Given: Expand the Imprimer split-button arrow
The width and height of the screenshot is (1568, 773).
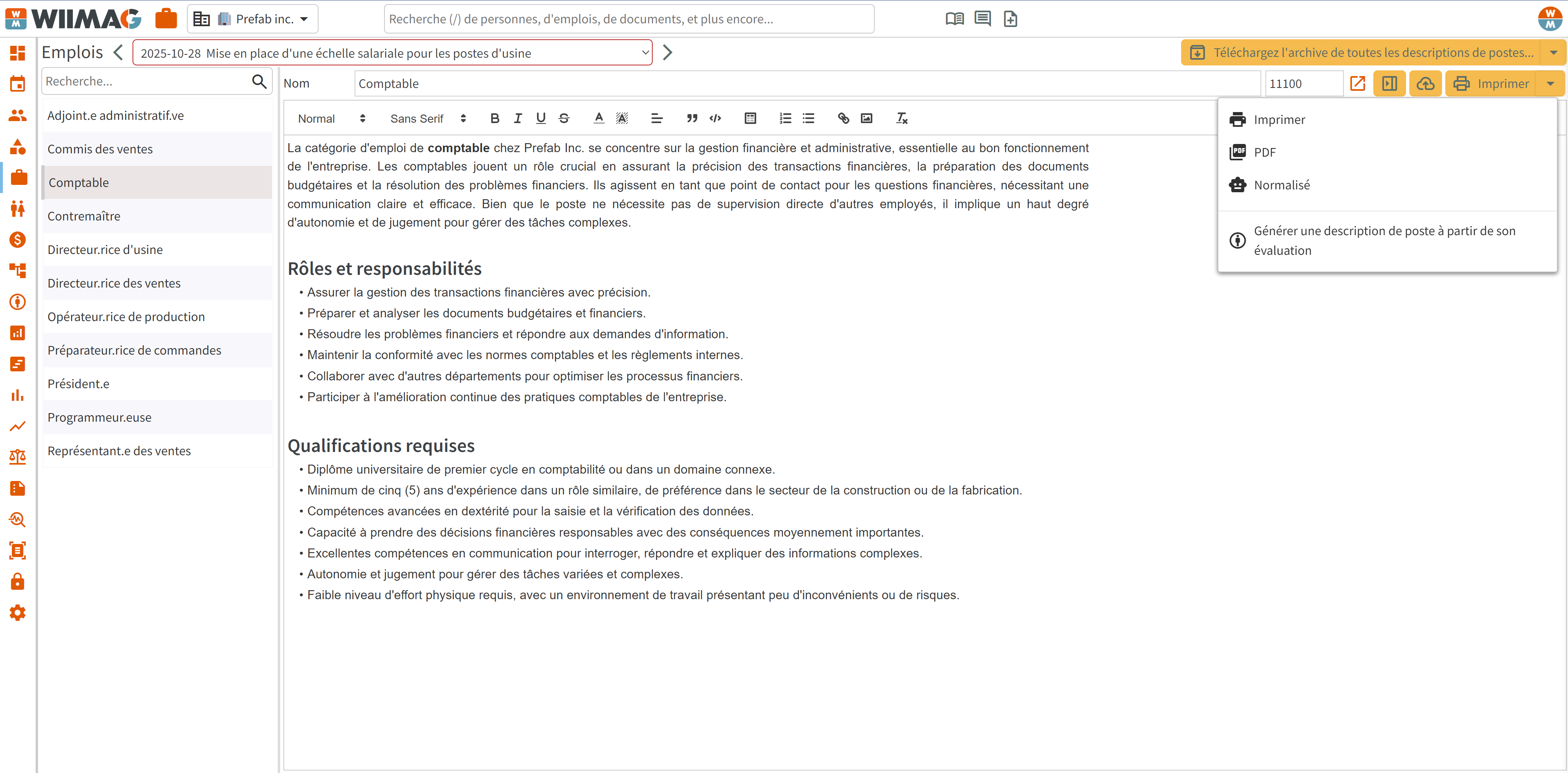Looking at the screenshot, I should click(x=1550, y=83).
